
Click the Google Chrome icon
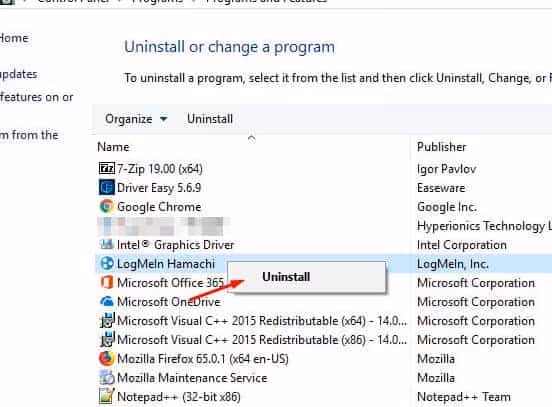click(106, 206)
